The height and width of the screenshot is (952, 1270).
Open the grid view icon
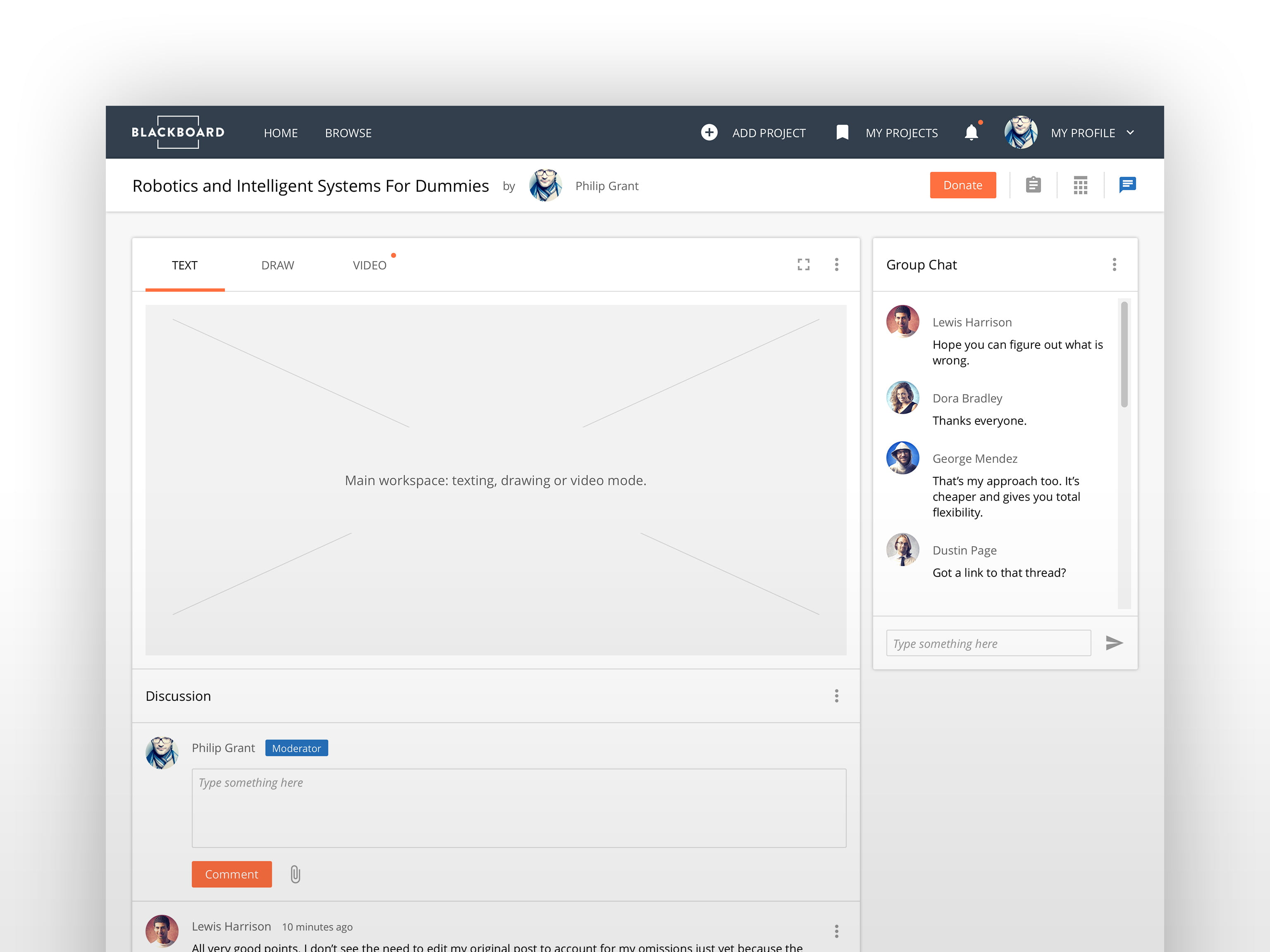coord(1080,185)
